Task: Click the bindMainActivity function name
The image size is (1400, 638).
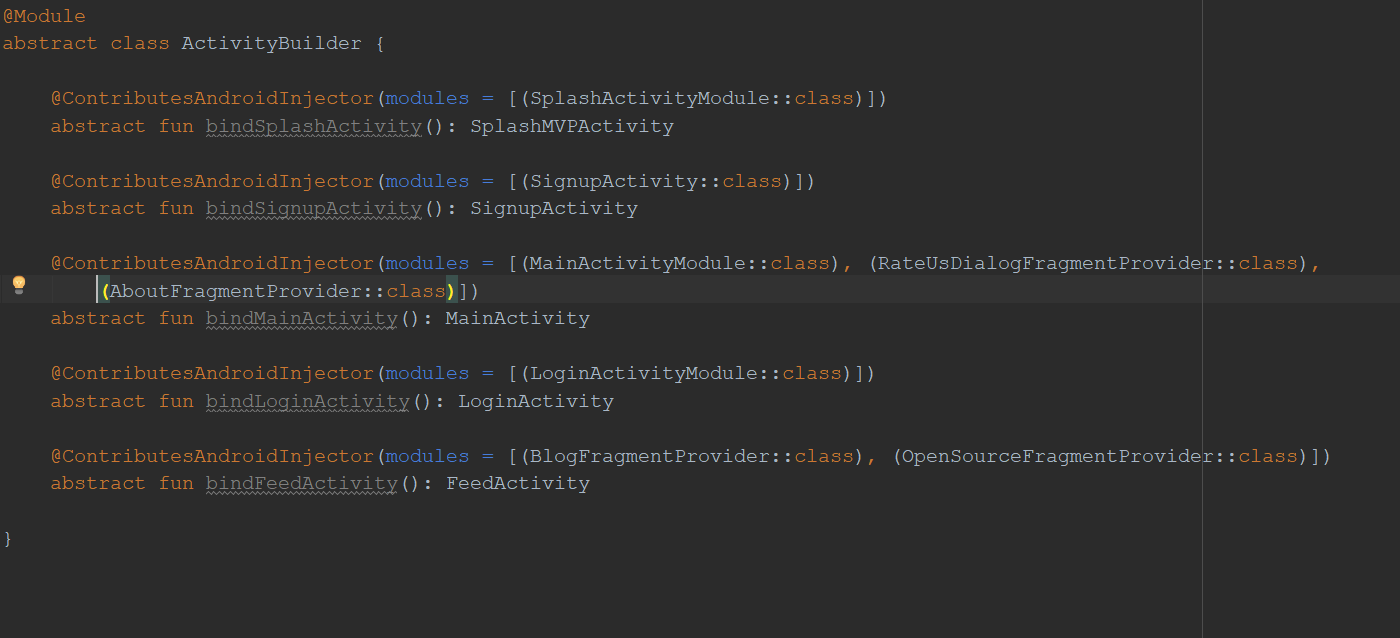Action: click(302, 318)
